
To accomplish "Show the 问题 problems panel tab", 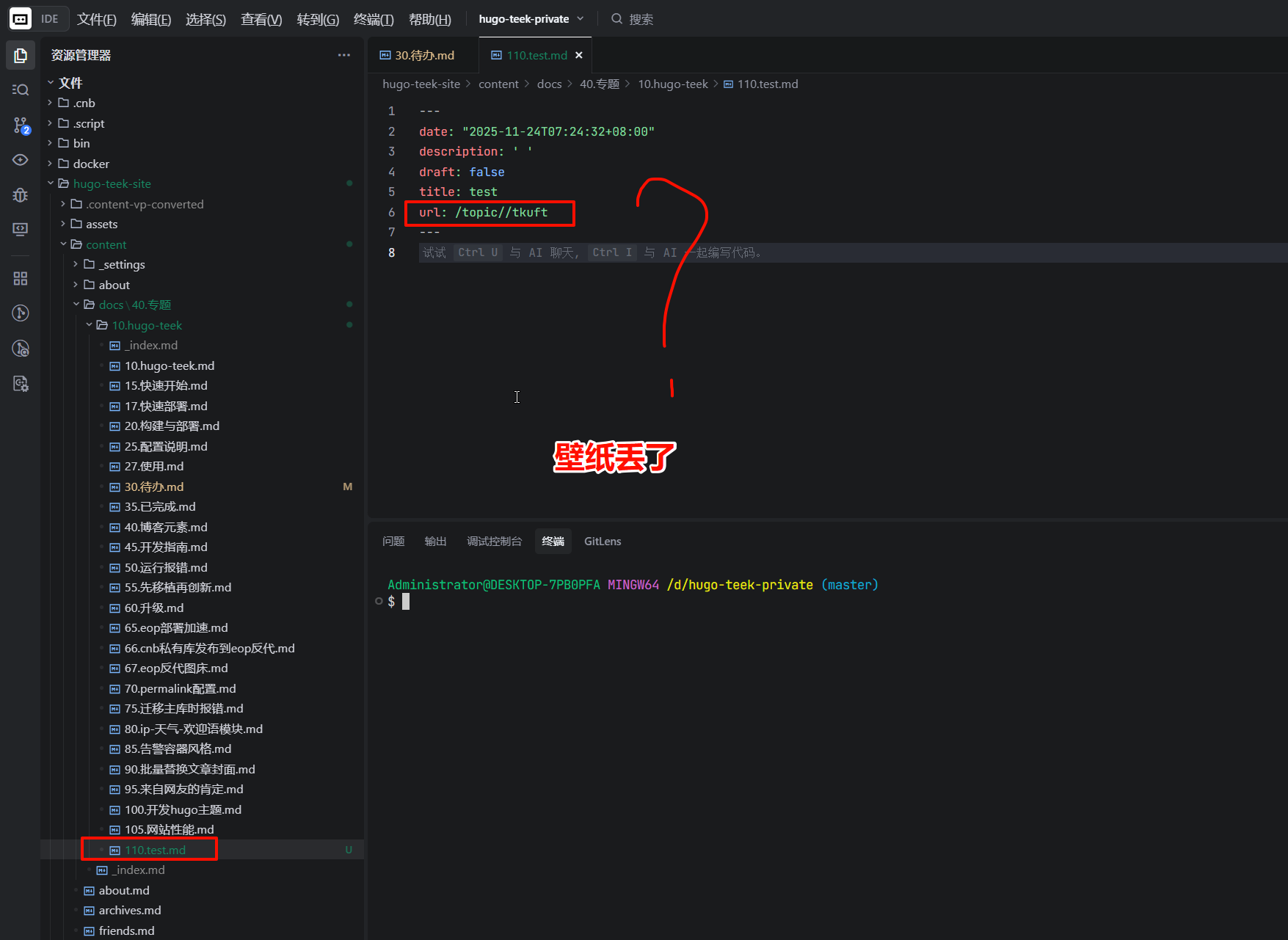I will click(x=393, y=542).
